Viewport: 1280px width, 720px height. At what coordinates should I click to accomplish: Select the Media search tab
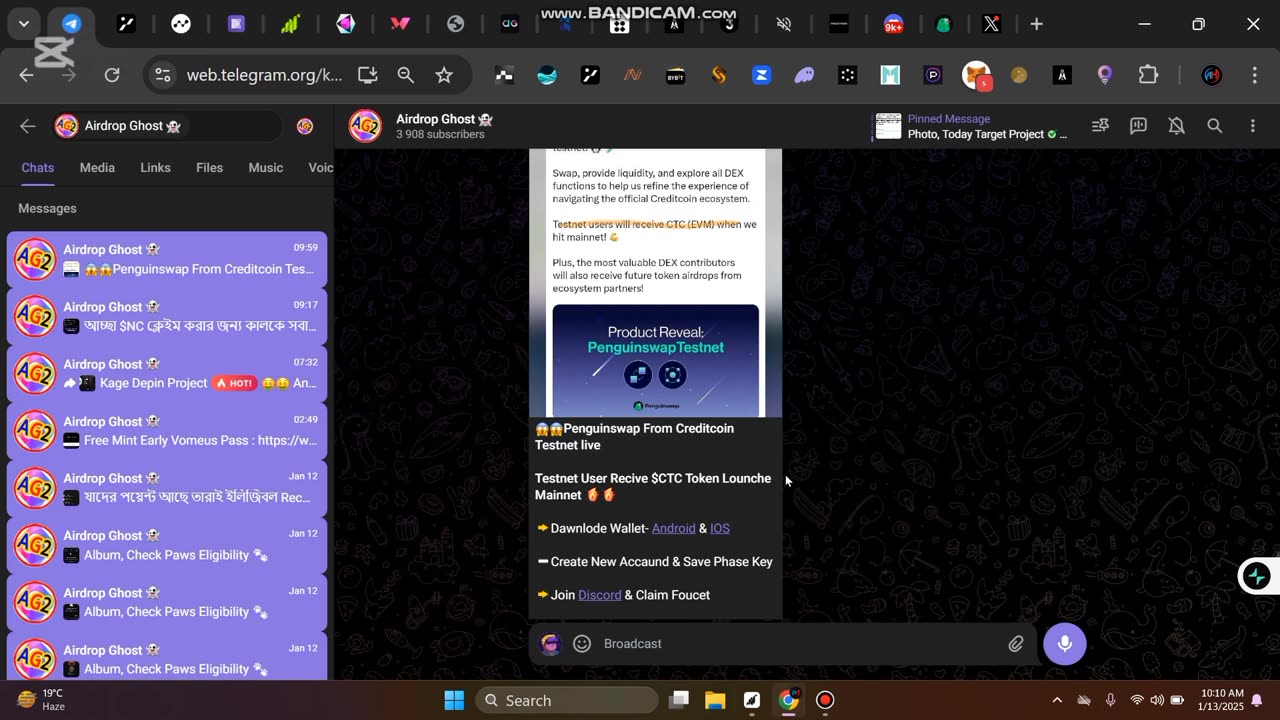97,168
